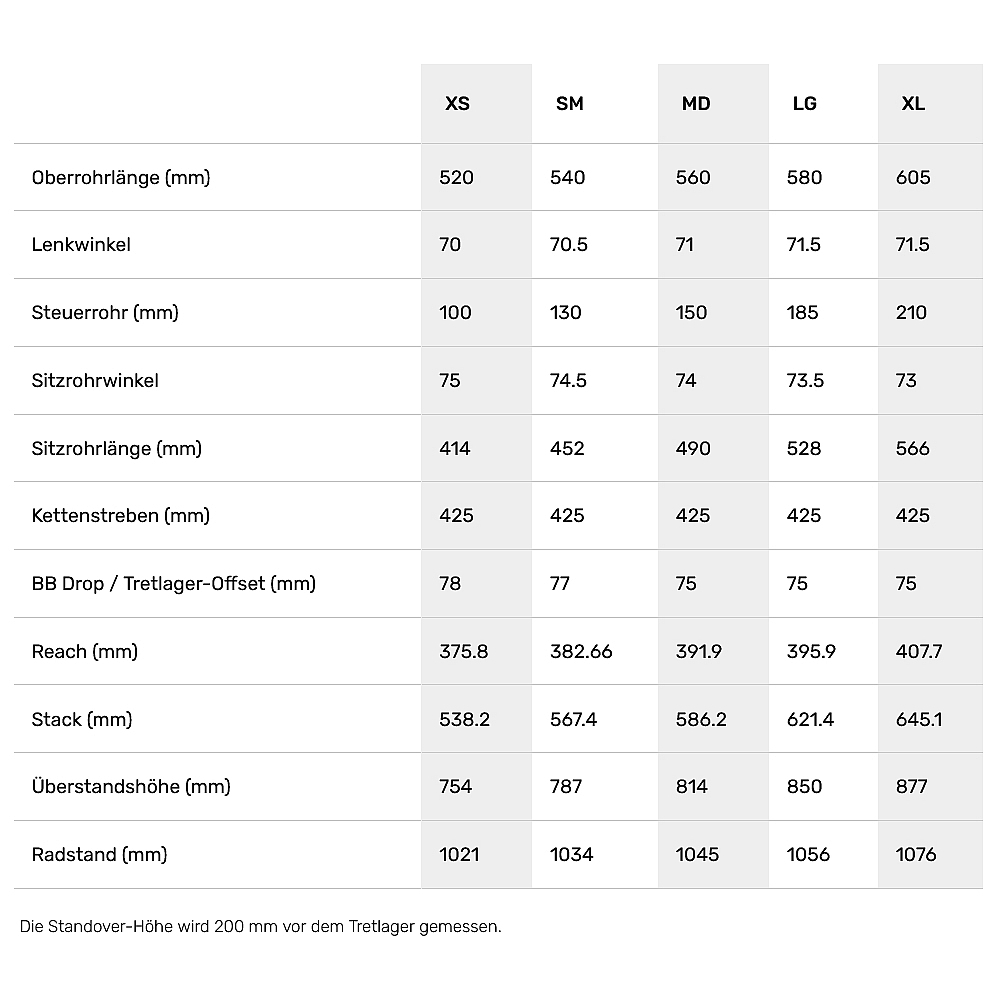Viewport: 1000px width, 1000px height.
Task: Select the Sitzrohrwinkel row label
Action: (x=95, y=381)
